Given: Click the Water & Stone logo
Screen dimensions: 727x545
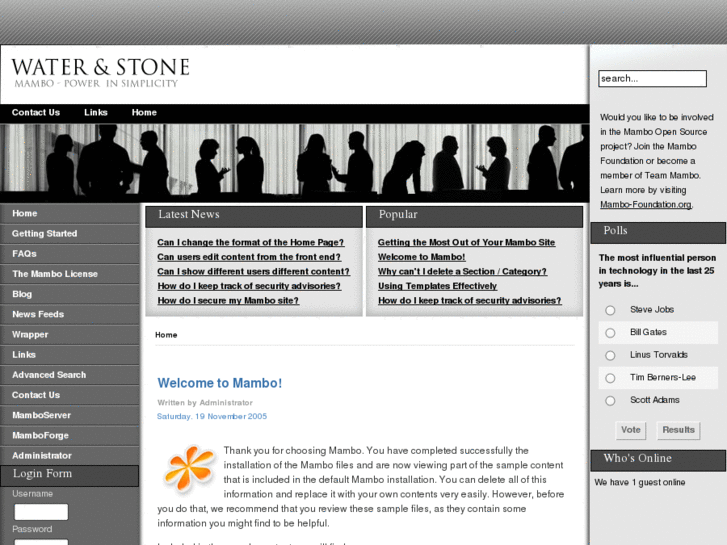Looking at the screenshot, I should [100, 73].
